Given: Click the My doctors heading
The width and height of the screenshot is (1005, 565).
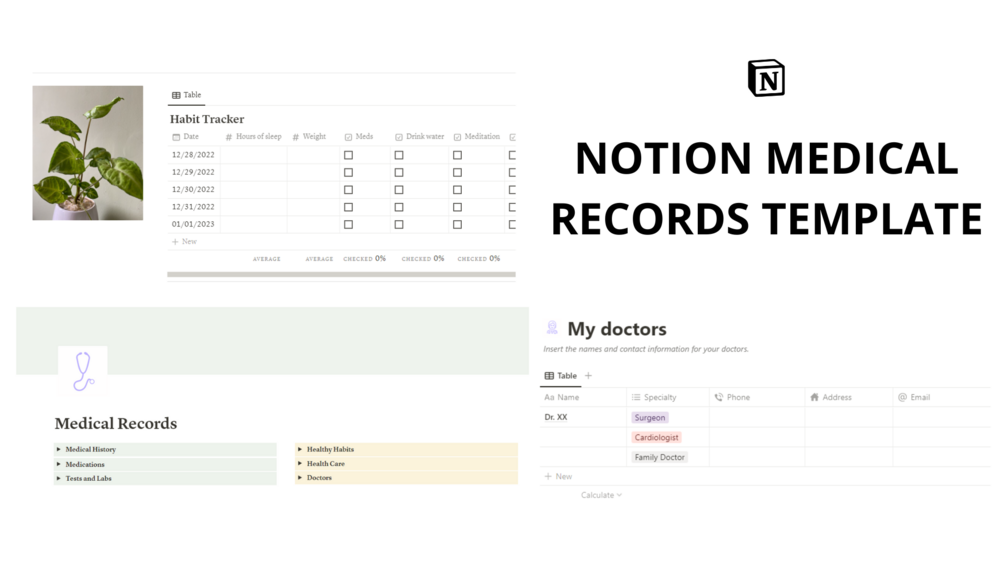Looking at the screenshot, I should [x=617, y=329].
